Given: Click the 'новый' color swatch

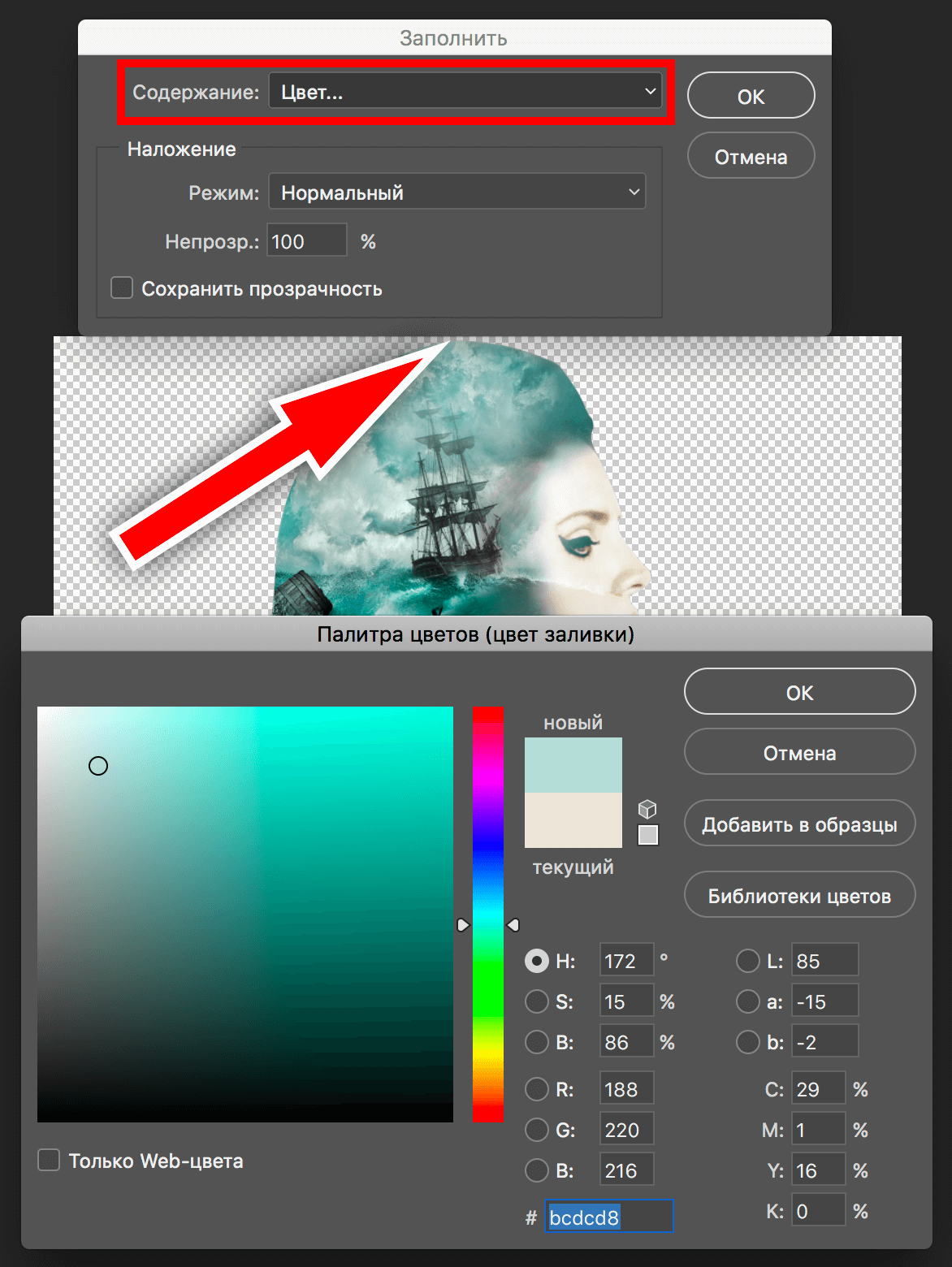Looking at the screenshot, I should click(573, 765).
